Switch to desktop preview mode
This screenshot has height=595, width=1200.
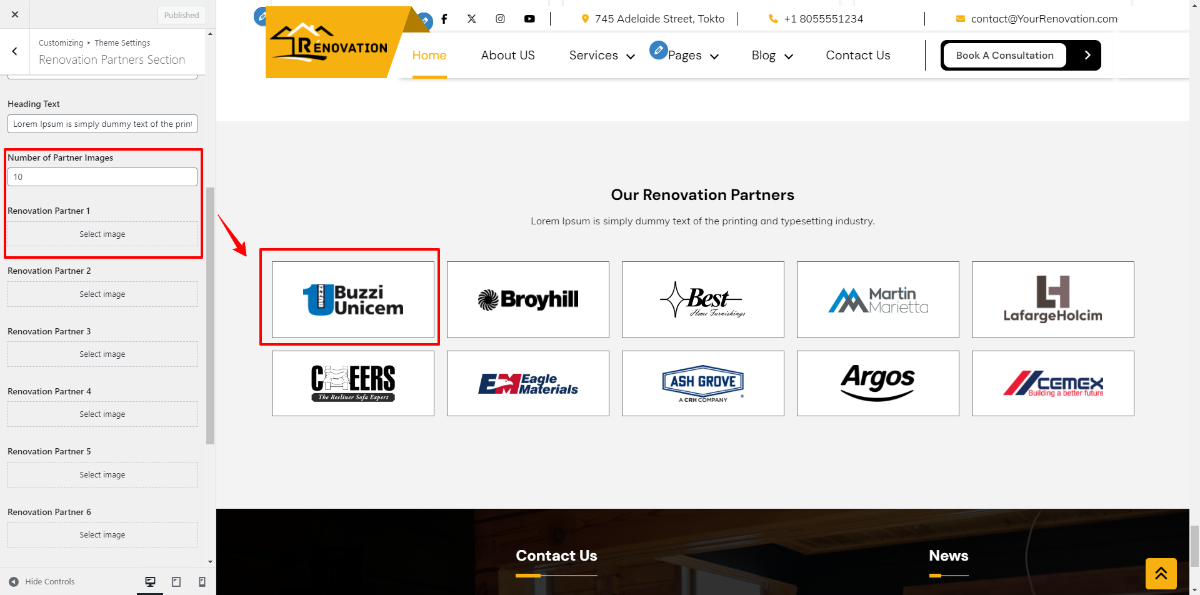pos(150,582)
